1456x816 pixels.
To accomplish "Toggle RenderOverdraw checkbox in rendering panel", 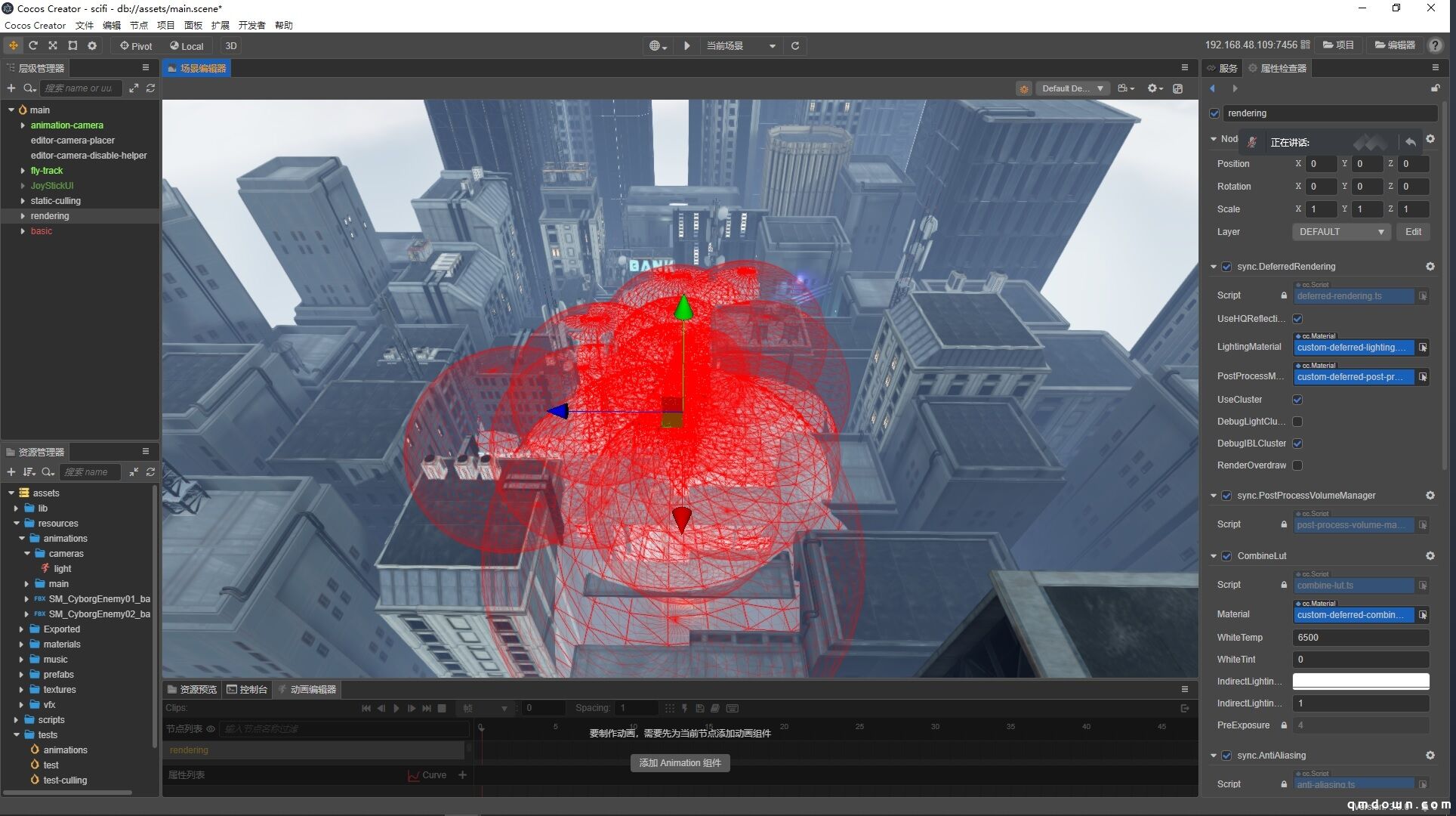I will pos(1299,464).
